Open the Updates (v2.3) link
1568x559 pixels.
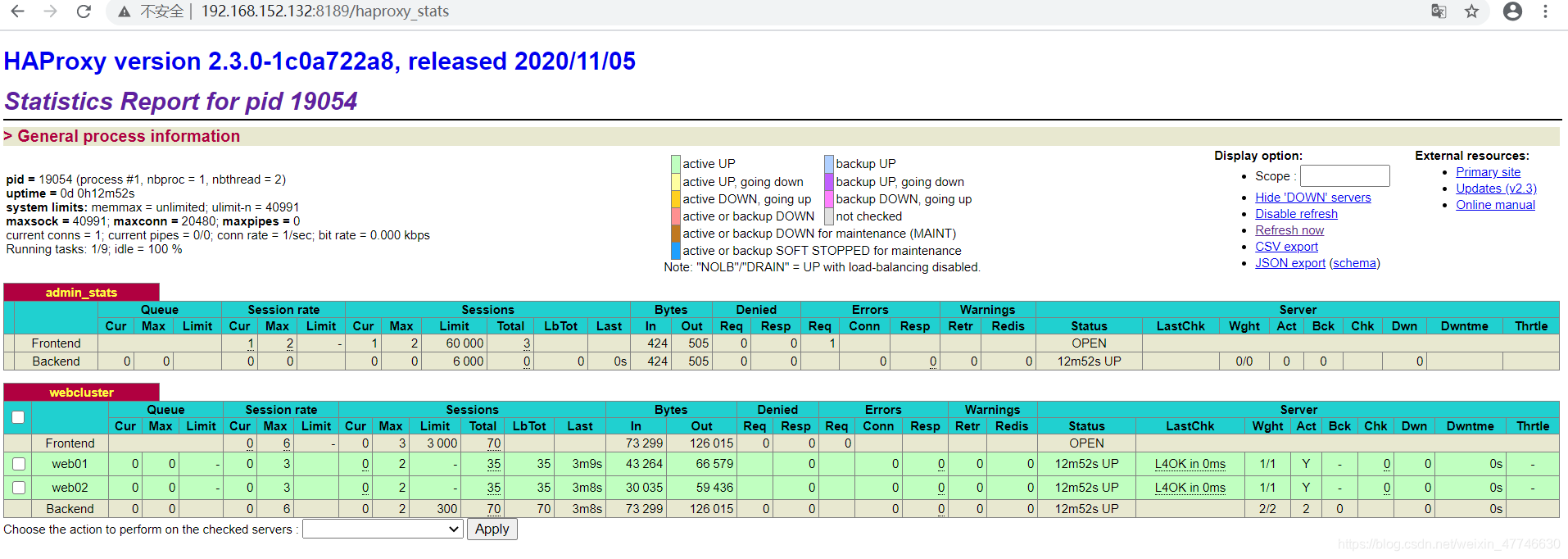tap(1496, 189)
